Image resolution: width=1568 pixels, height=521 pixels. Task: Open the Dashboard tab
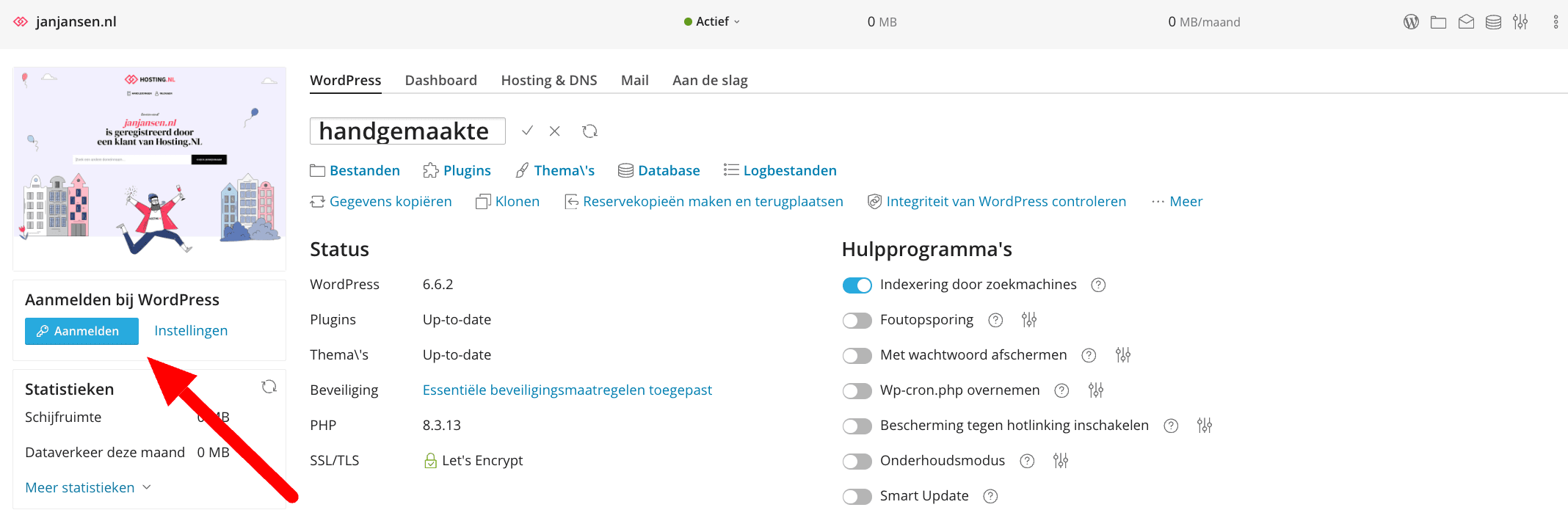click(x=440, y=80)
